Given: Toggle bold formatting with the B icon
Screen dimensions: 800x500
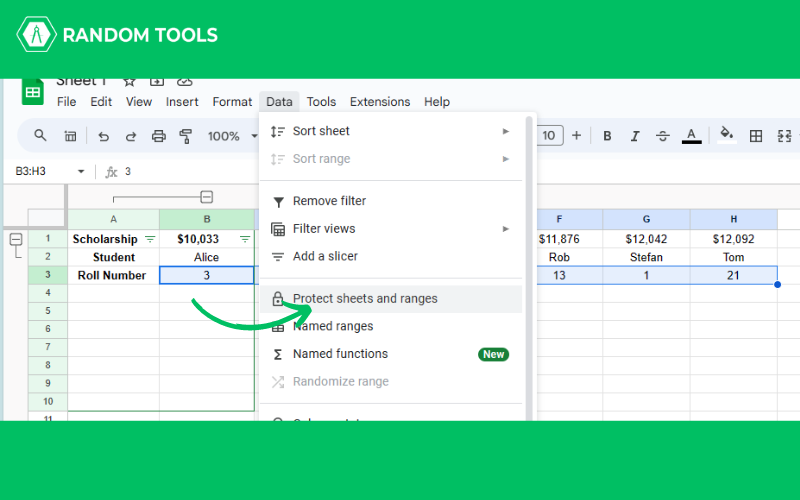Looking at the screenshot, I should pos(607,136).
